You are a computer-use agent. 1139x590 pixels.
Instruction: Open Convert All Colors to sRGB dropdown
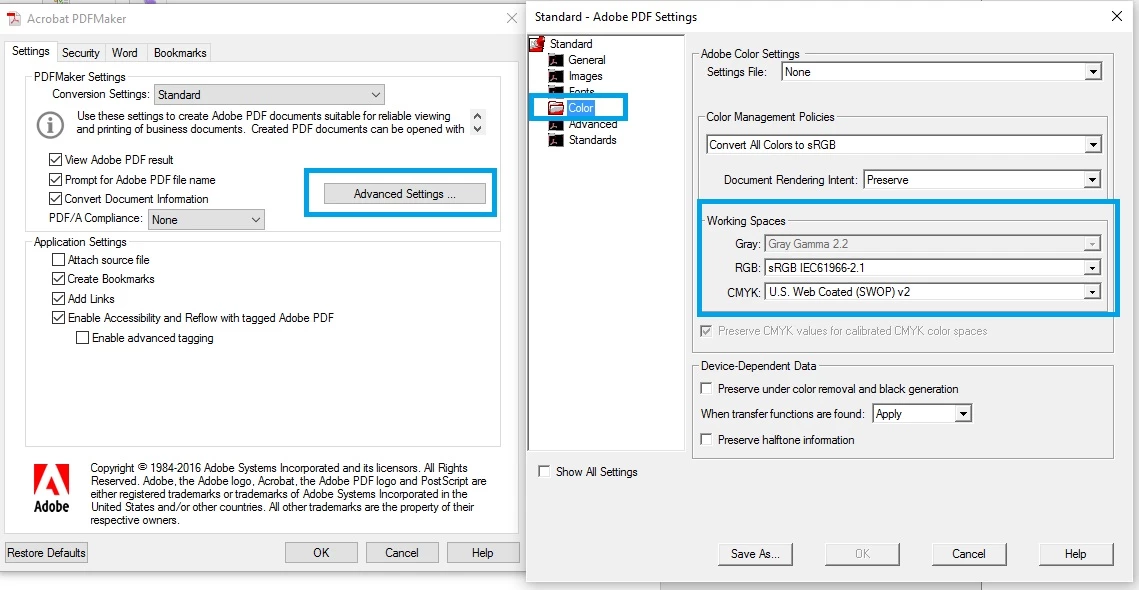pyautogui.click(x=904, y=145)
